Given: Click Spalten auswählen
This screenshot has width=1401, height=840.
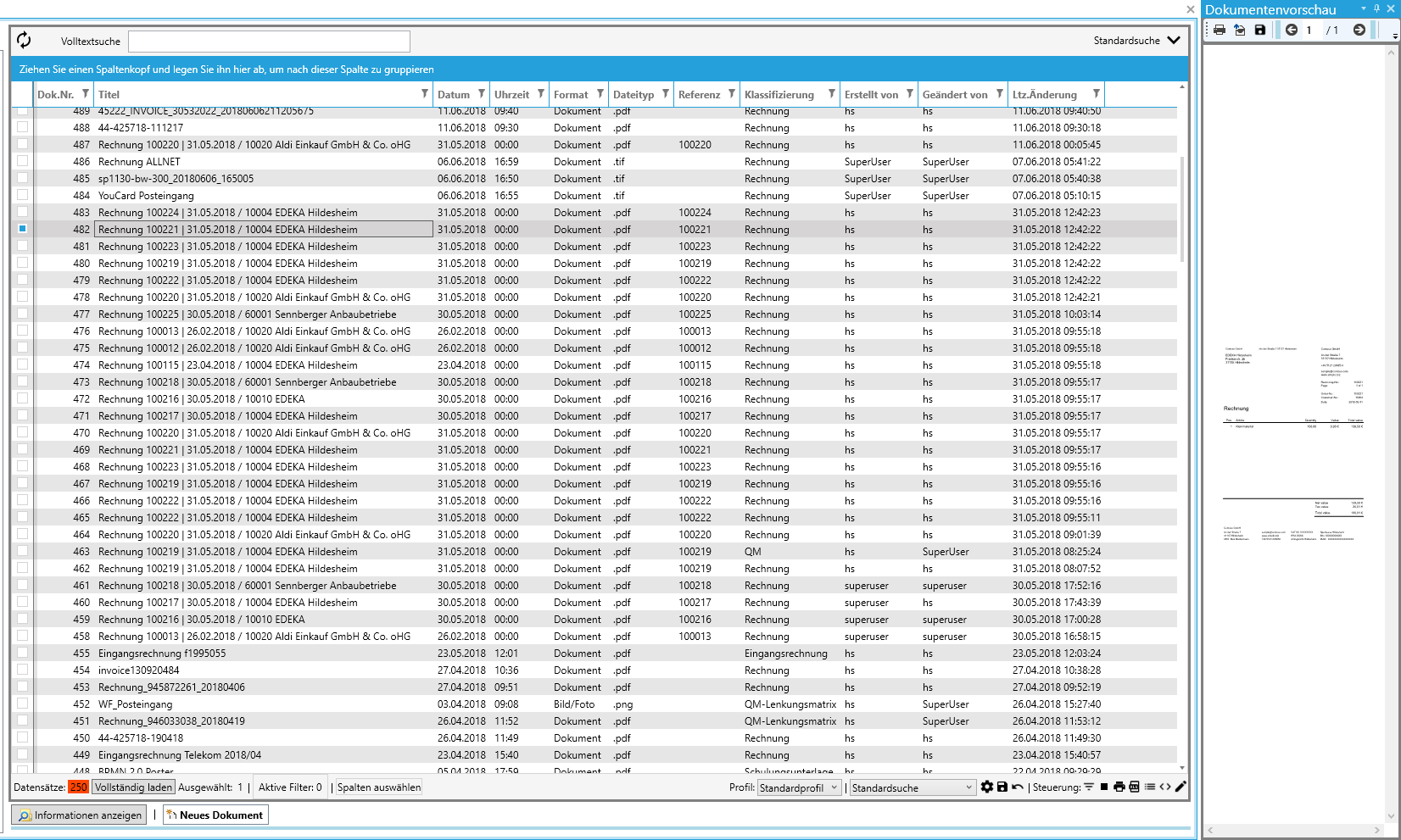Looking at the screenshot, I should 379,787.
